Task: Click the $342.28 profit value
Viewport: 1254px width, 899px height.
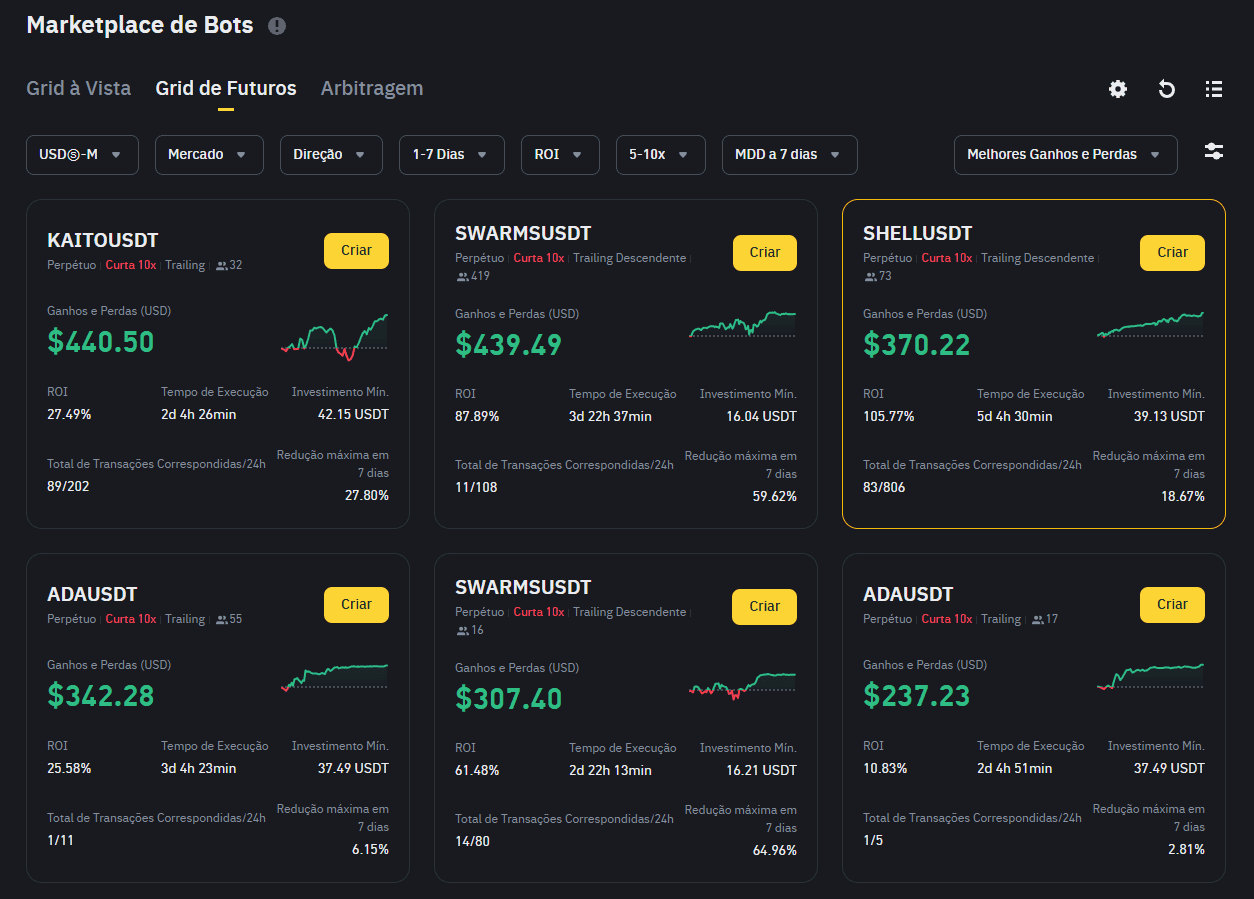Action: (x=101, y=695)
